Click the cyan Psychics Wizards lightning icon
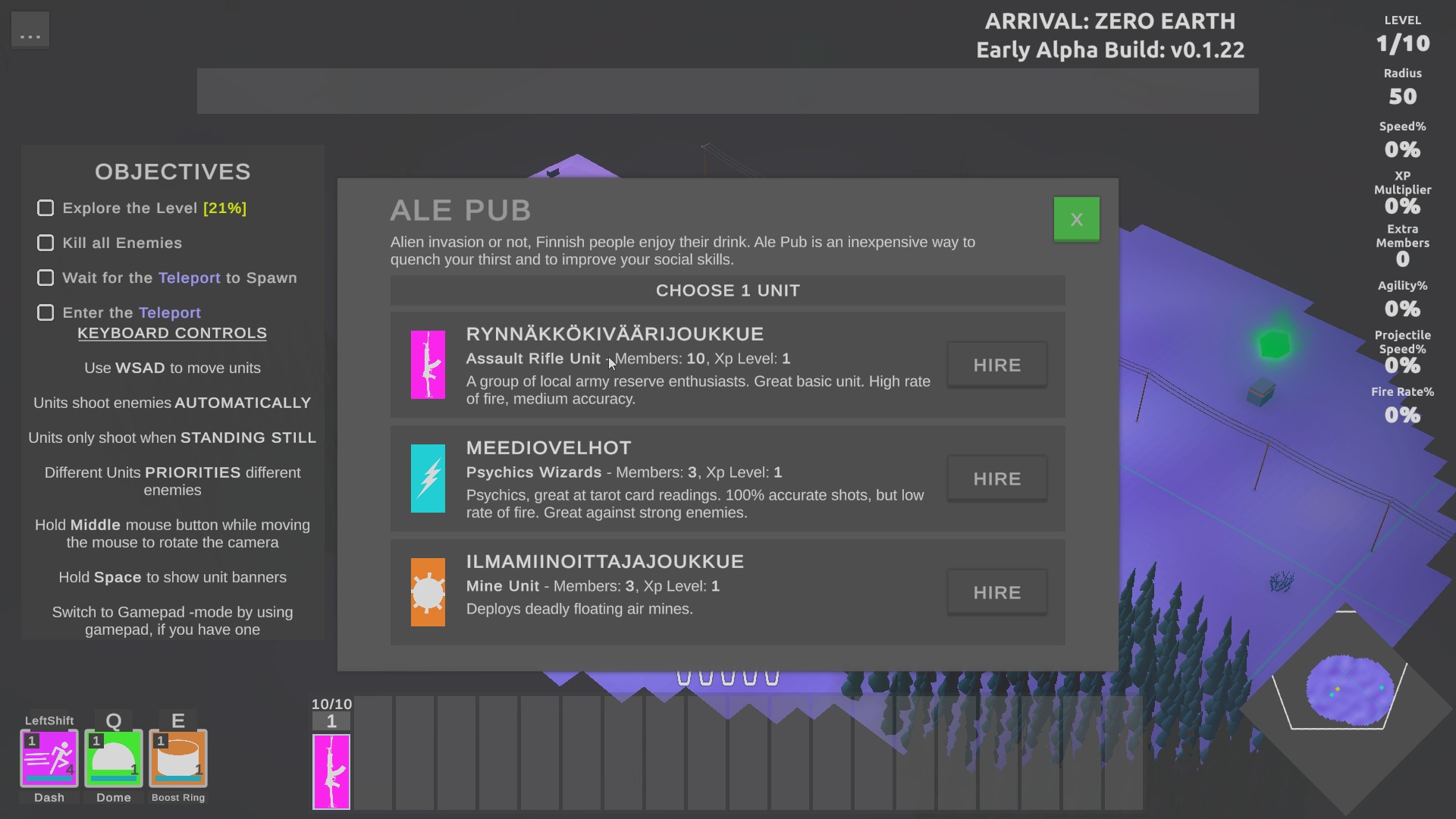Viewport: 1456px width, 819px height. [428, 479]
